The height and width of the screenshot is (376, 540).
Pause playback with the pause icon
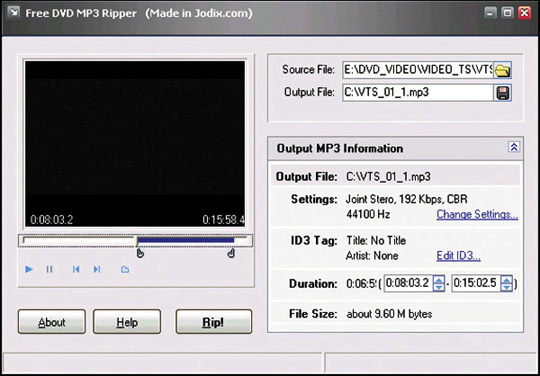click(49, 269)
